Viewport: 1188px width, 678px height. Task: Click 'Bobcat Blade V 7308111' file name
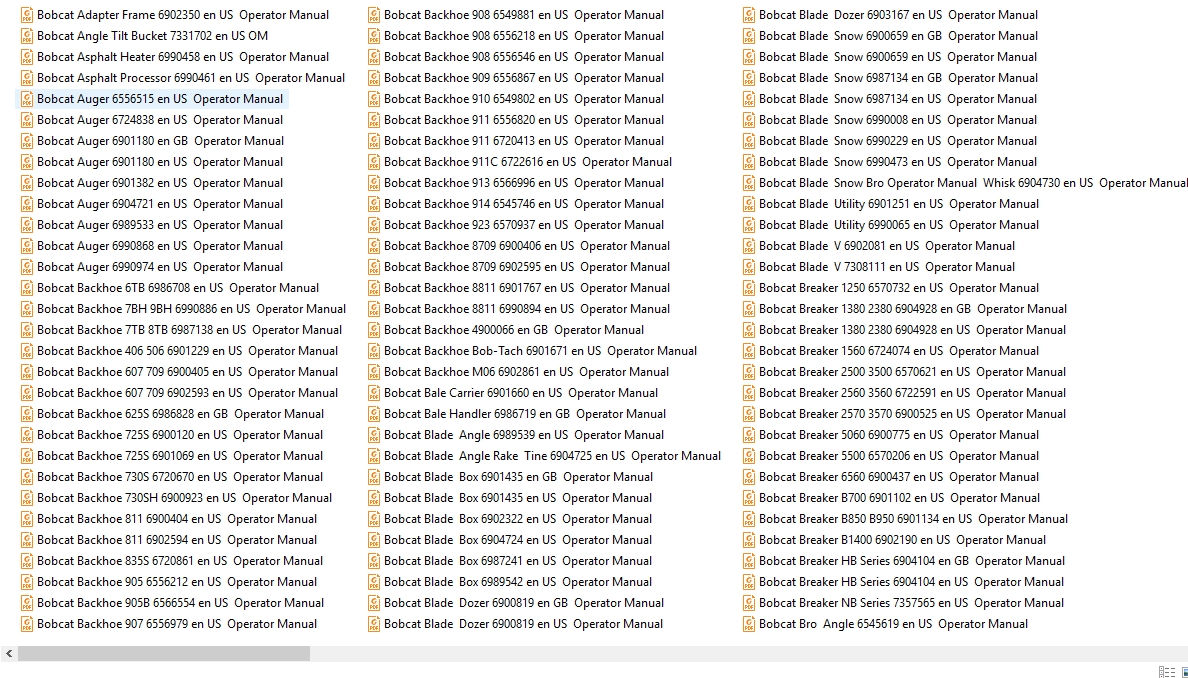coord(887,267)
